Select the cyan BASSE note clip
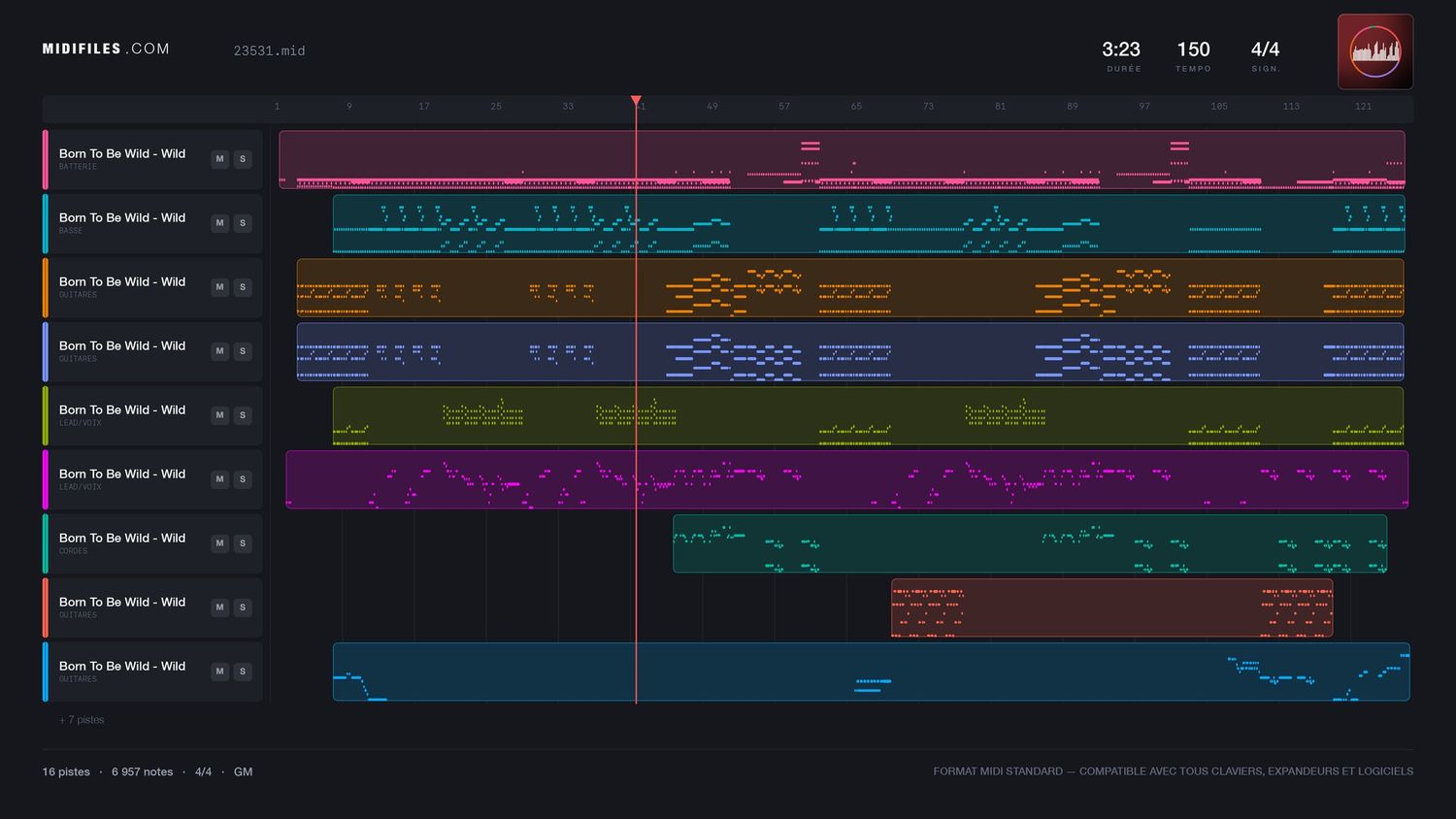 [x=869, y=223]
